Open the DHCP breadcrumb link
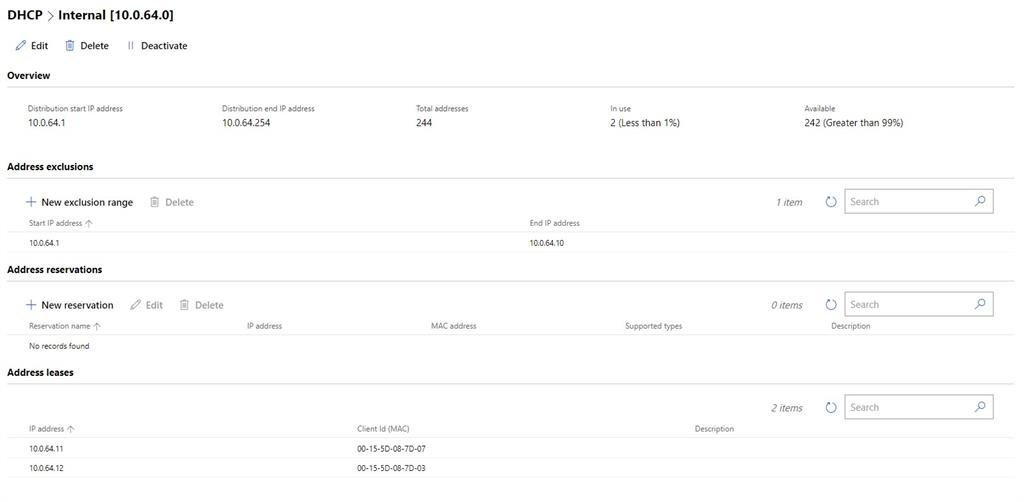Image resolution: width=1024 pixels, height=502 pixels. tap(24, 15)
